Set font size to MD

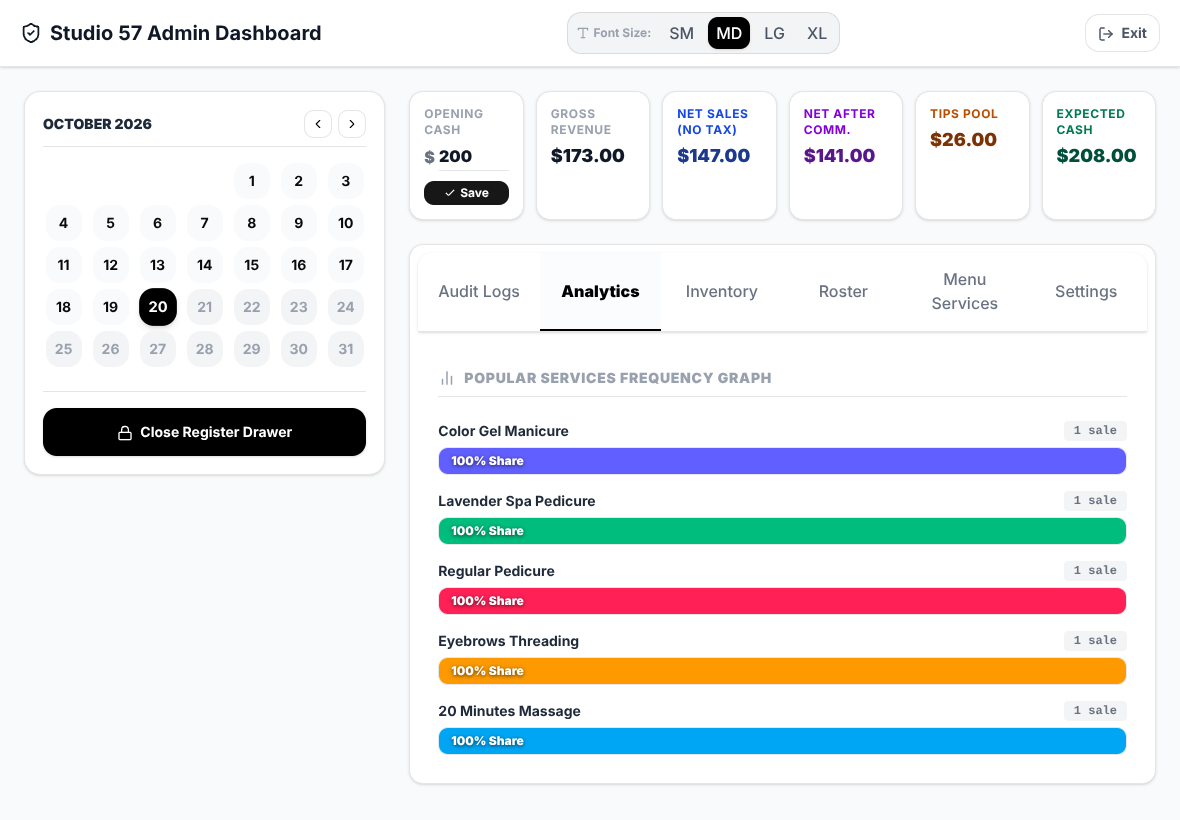coord(729,33)
